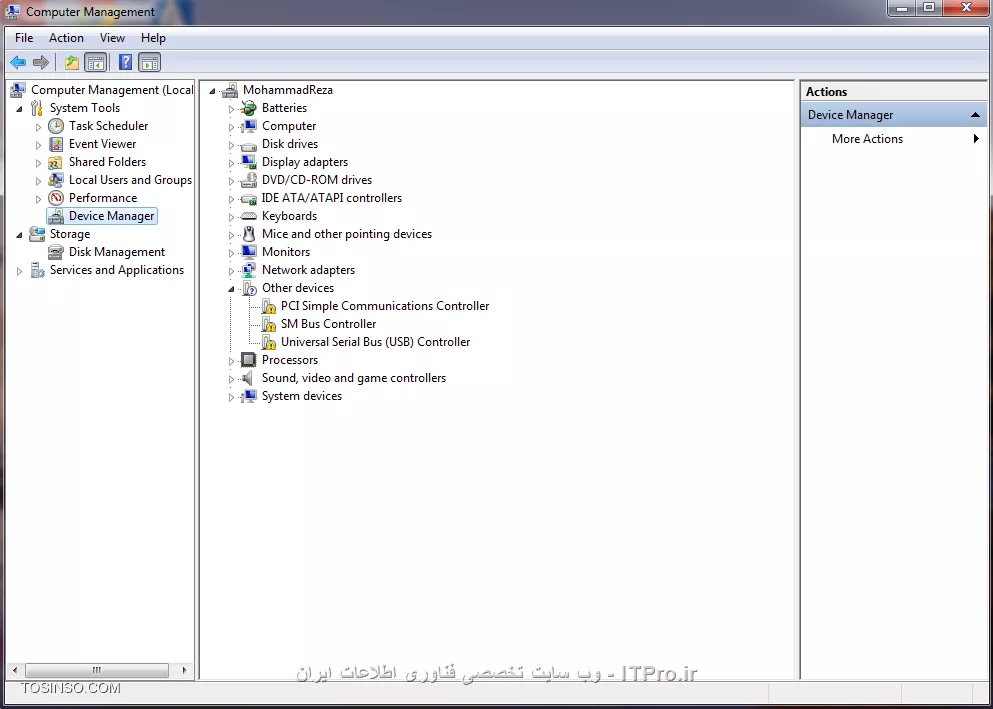993x709 pixels.
Task: Click the Monitors category icon
Action: coord(249,252)
